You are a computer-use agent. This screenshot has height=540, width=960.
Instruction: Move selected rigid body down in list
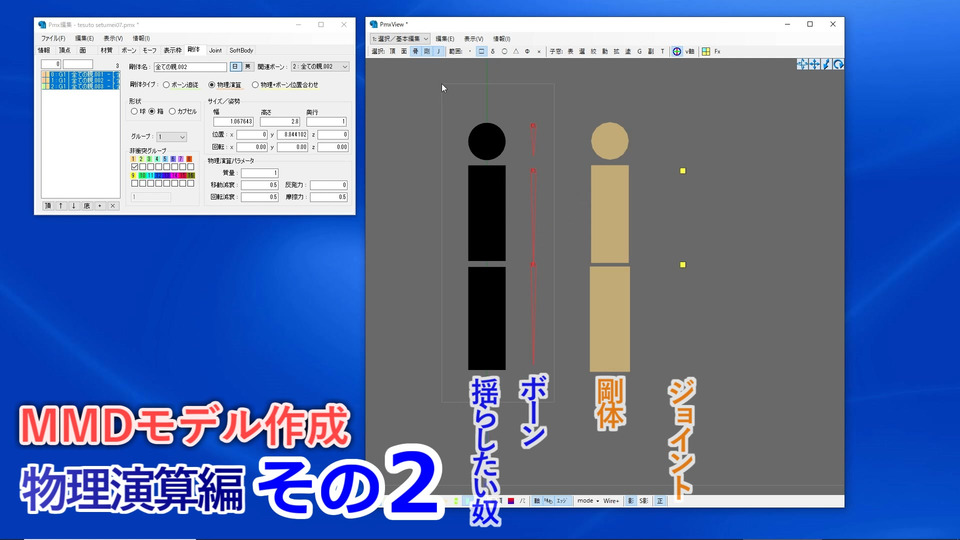coord(73,206)
